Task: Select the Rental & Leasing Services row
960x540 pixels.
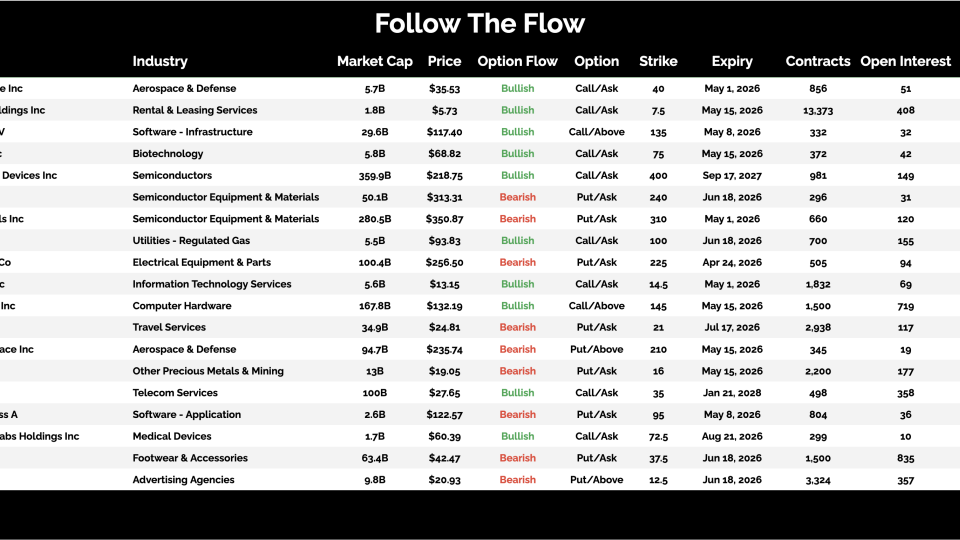Action: [195, 110]
